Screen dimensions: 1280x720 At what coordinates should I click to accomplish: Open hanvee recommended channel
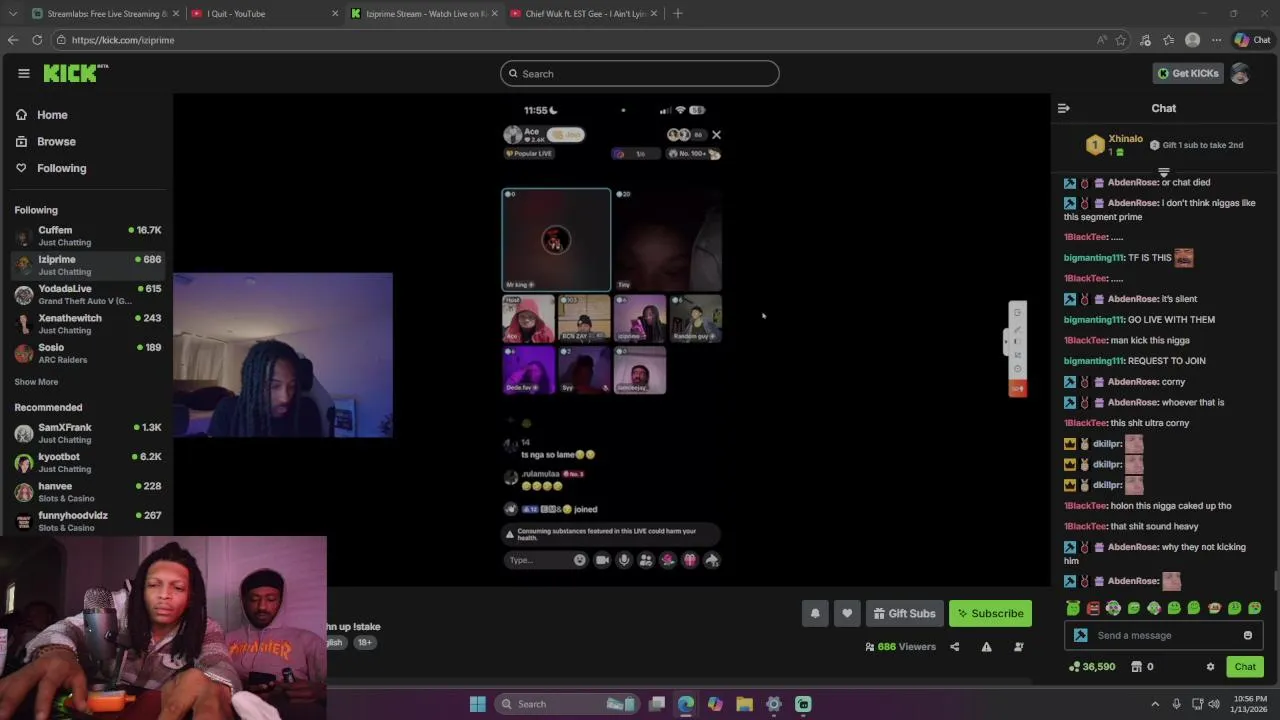[87, 492]
